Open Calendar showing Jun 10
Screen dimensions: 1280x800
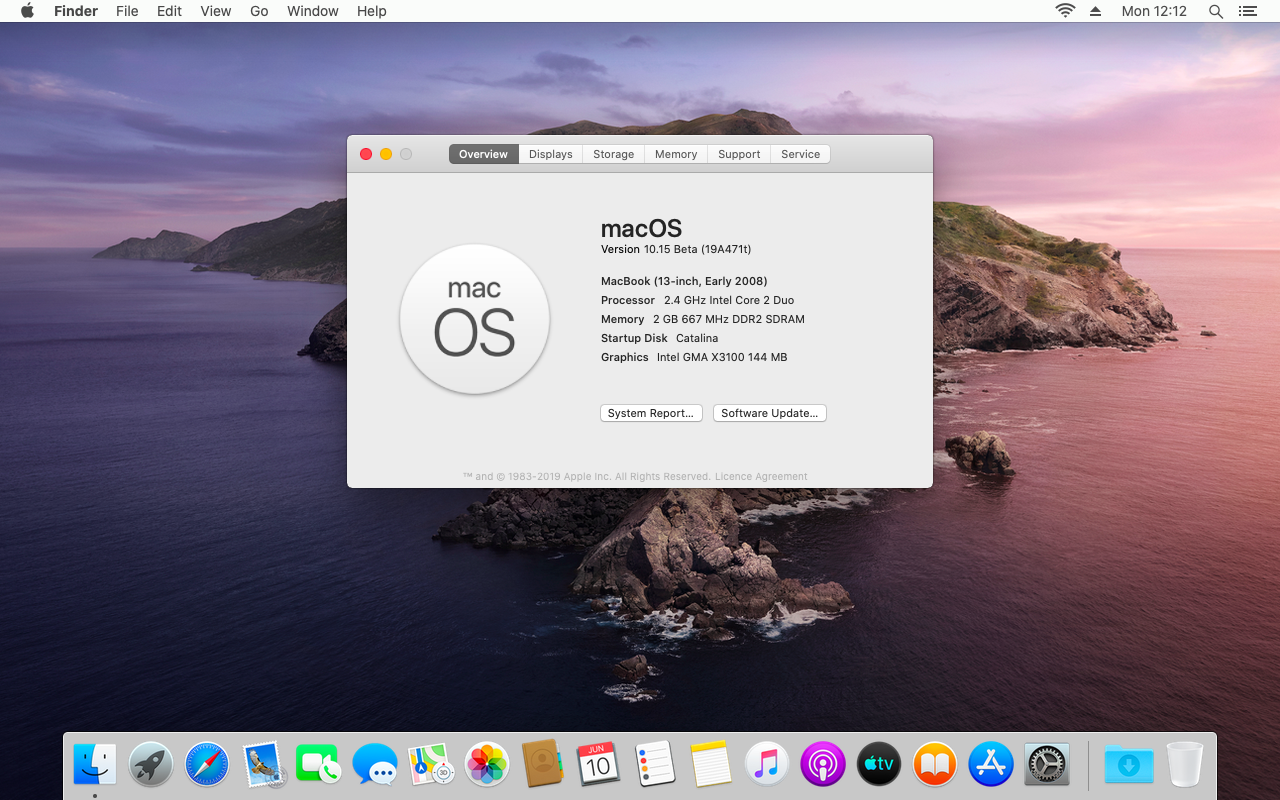point(599,765)
